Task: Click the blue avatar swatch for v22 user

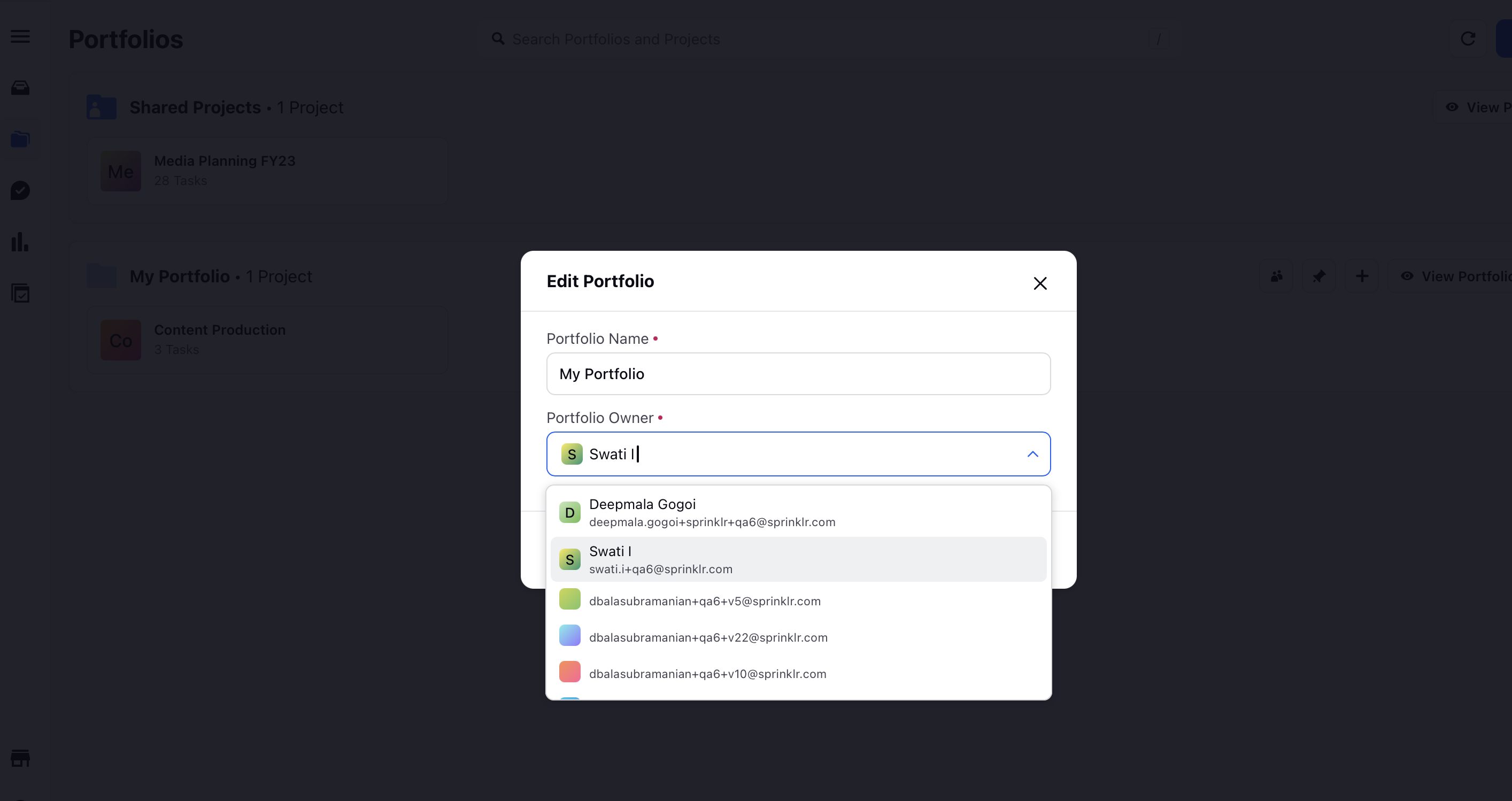Action: tap(570, 636)
